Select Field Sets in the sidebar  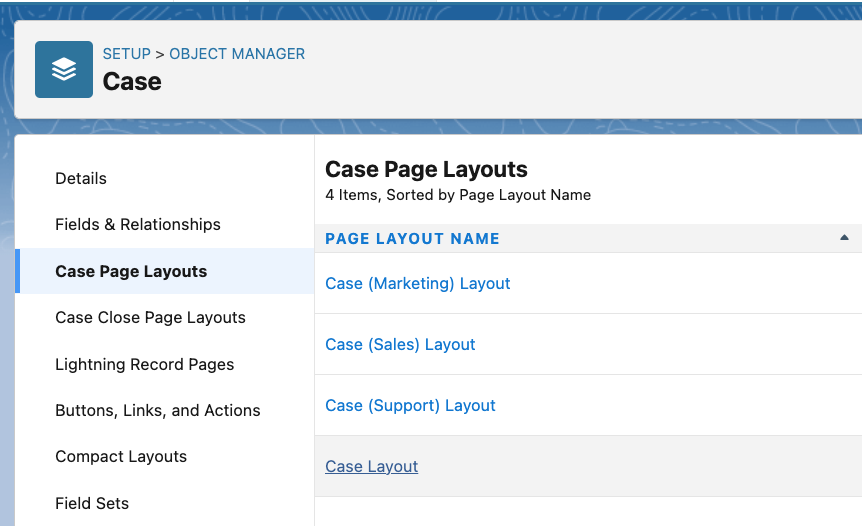coord(92,503)
